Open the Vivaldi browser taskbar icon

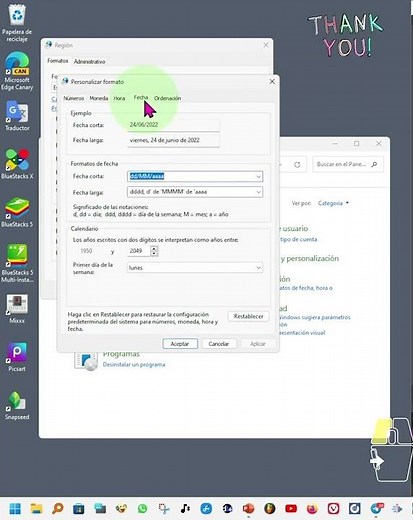tap(334, 509)
